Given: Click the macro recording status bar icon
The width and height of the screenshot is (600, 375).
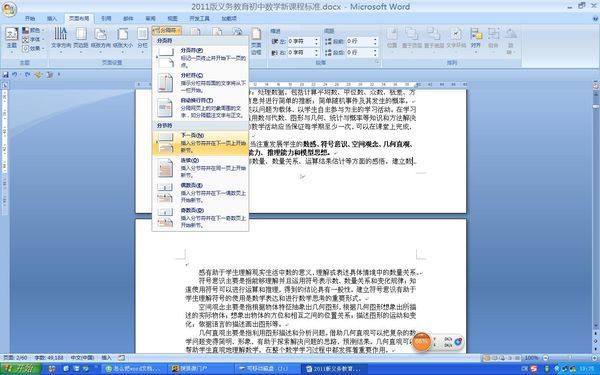Looking at the screenshot, I should point(121,358).
